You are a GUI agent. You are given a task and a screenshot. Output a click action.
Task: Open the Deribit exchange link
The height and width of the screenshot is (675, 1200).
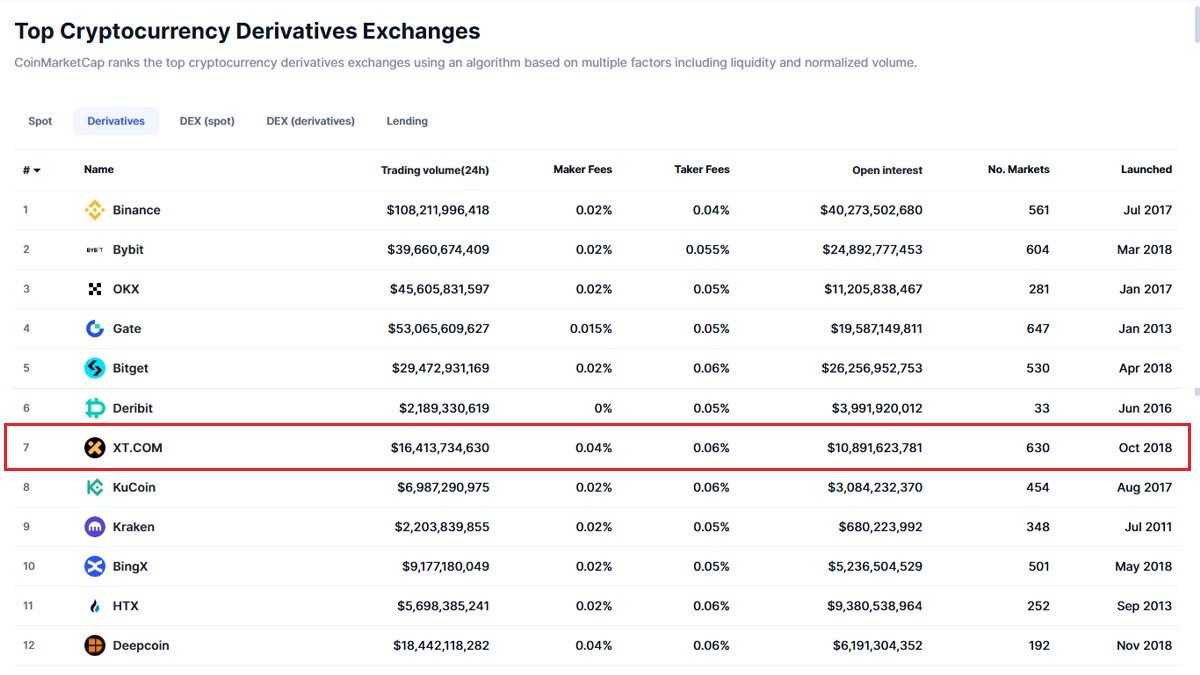pos(133,408)
